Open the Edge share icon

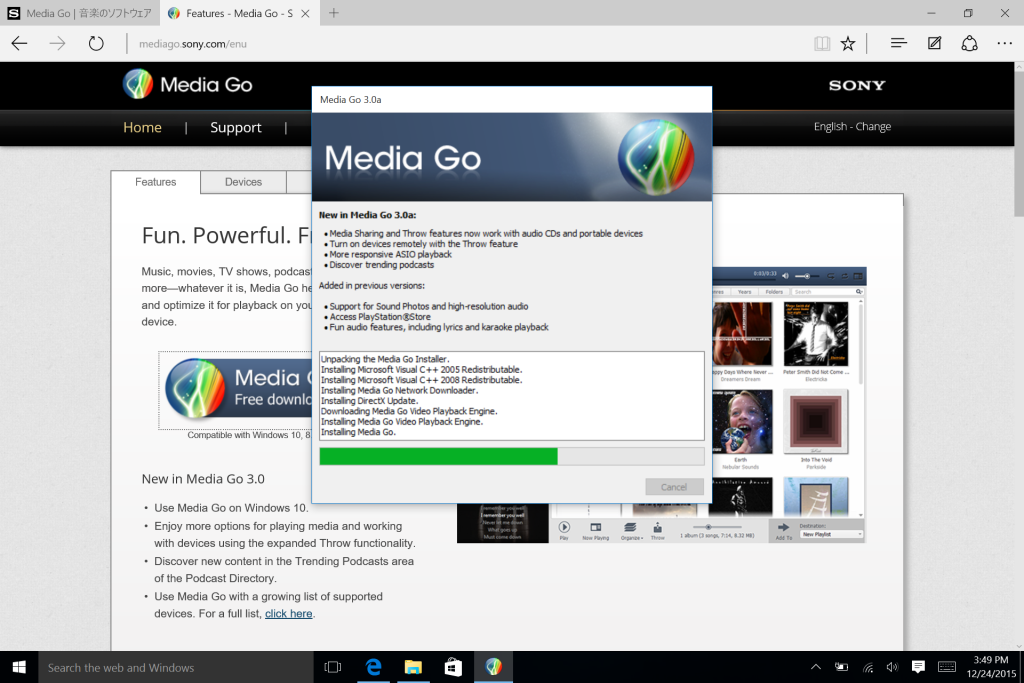click(969, 43)
